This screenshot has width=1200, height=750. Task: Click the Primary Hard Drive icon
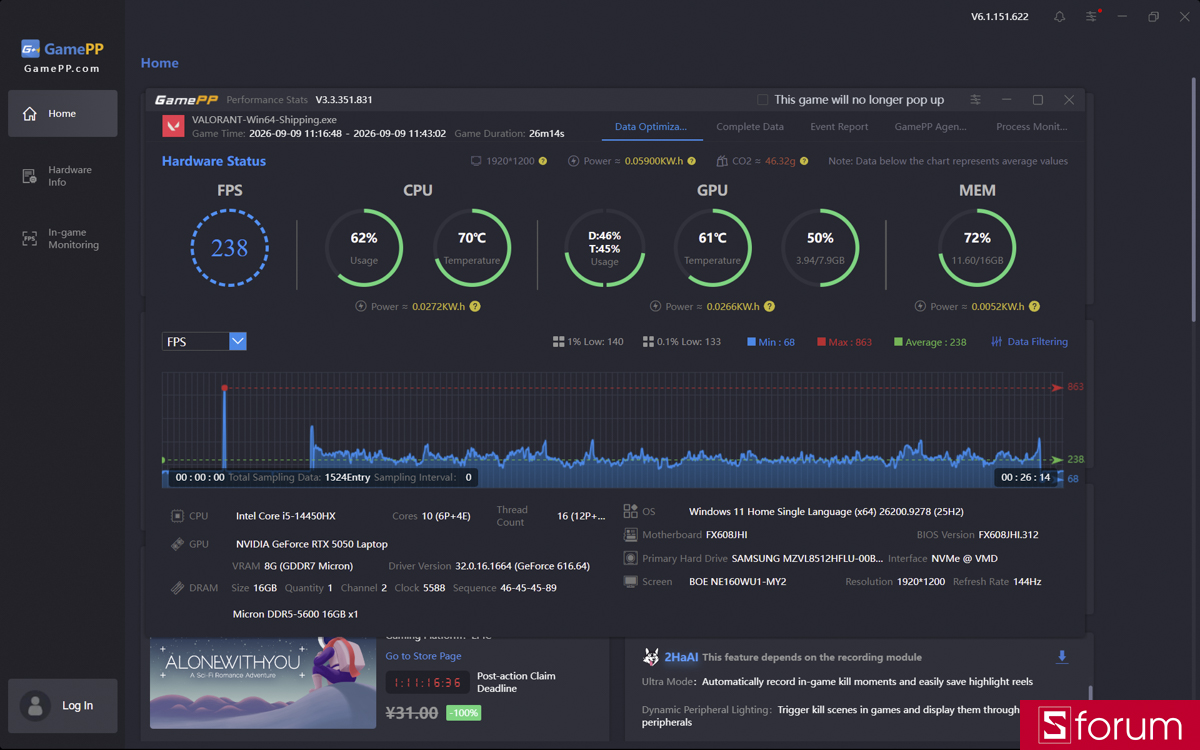pos(630,558)
